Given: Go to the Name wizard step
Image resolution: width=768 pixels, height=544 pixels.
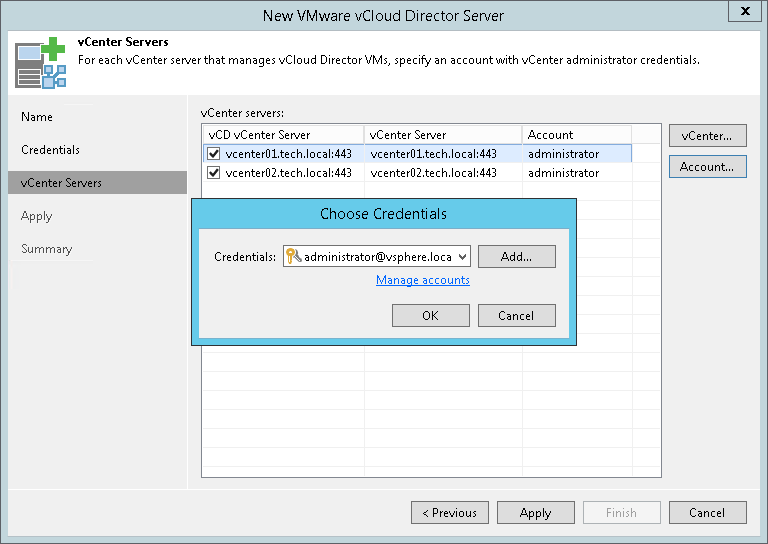Looking at the screenshot, I should tap(37, 117).
